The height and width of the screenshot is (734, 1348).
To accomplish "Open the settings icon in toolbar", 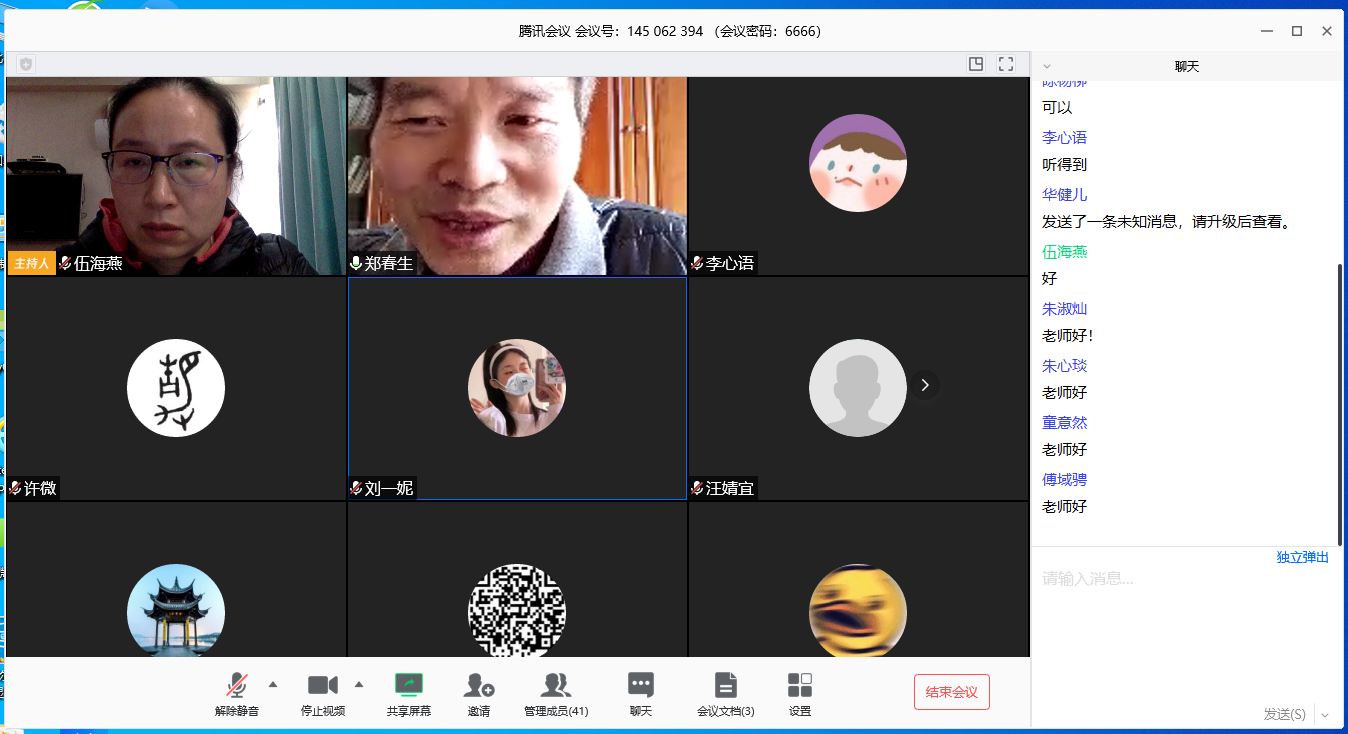I will [x=799, y=686].
